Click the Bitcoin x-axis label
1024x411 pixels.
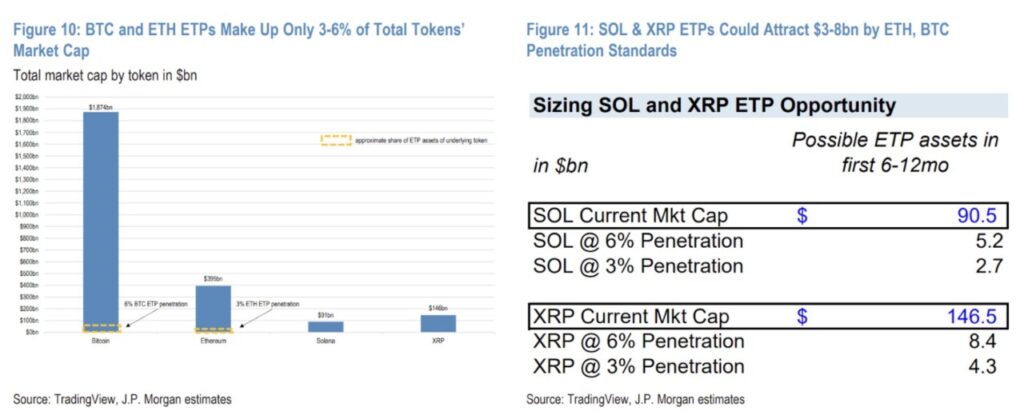point(100,340)
